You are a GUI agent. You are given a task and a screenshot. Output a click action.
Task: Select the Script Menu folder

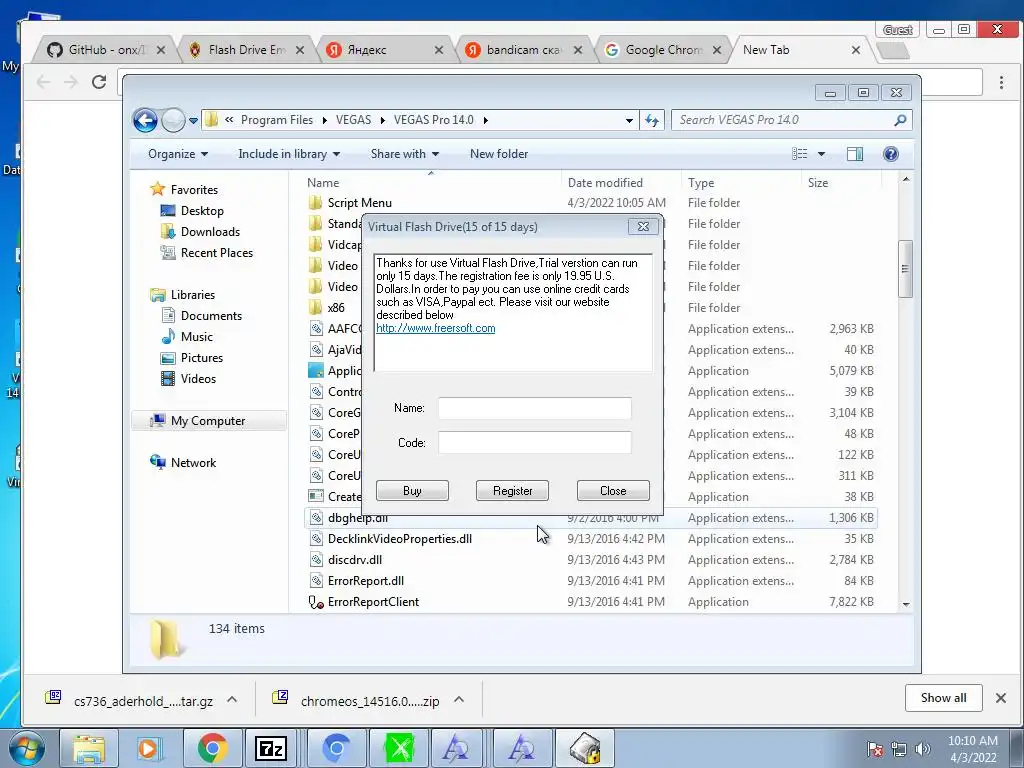[359, 203]
